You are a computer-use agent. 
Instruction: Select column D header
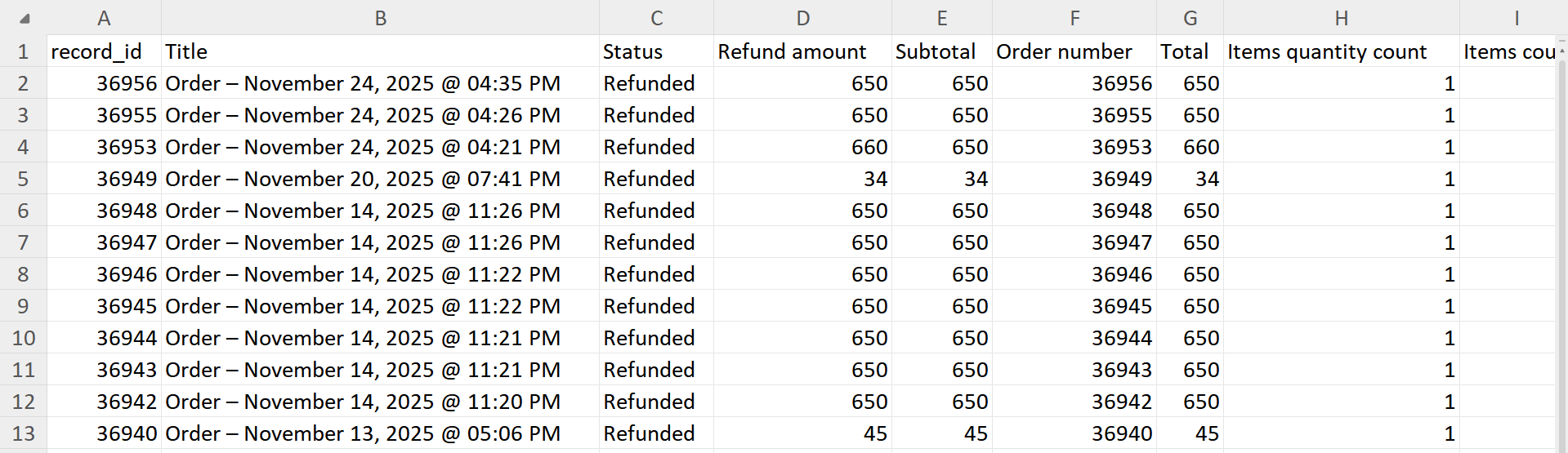802,18
